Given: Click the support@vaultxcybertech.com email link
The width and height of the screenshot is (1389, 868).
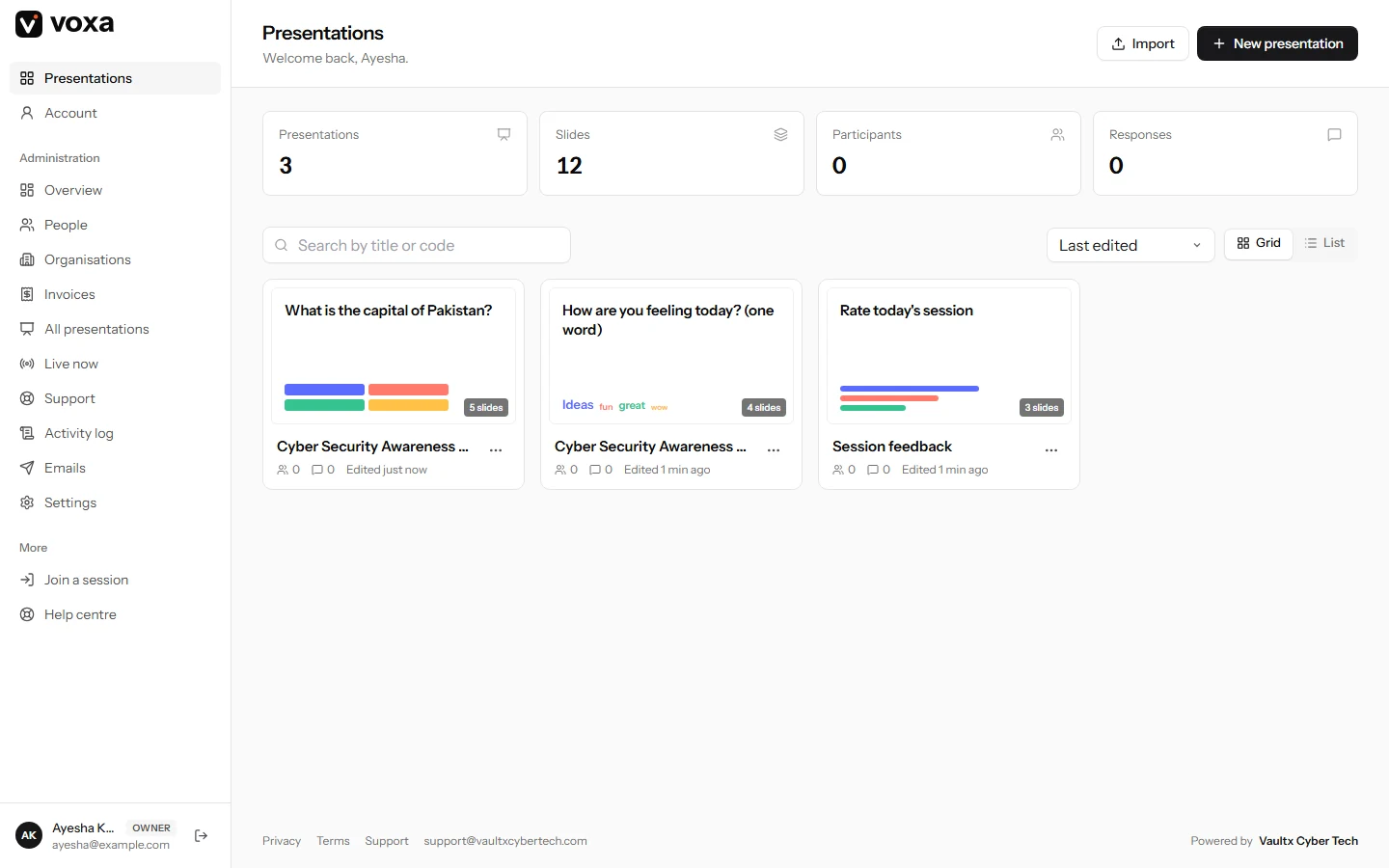Looking at the screenshot, I should pos(505,841).
